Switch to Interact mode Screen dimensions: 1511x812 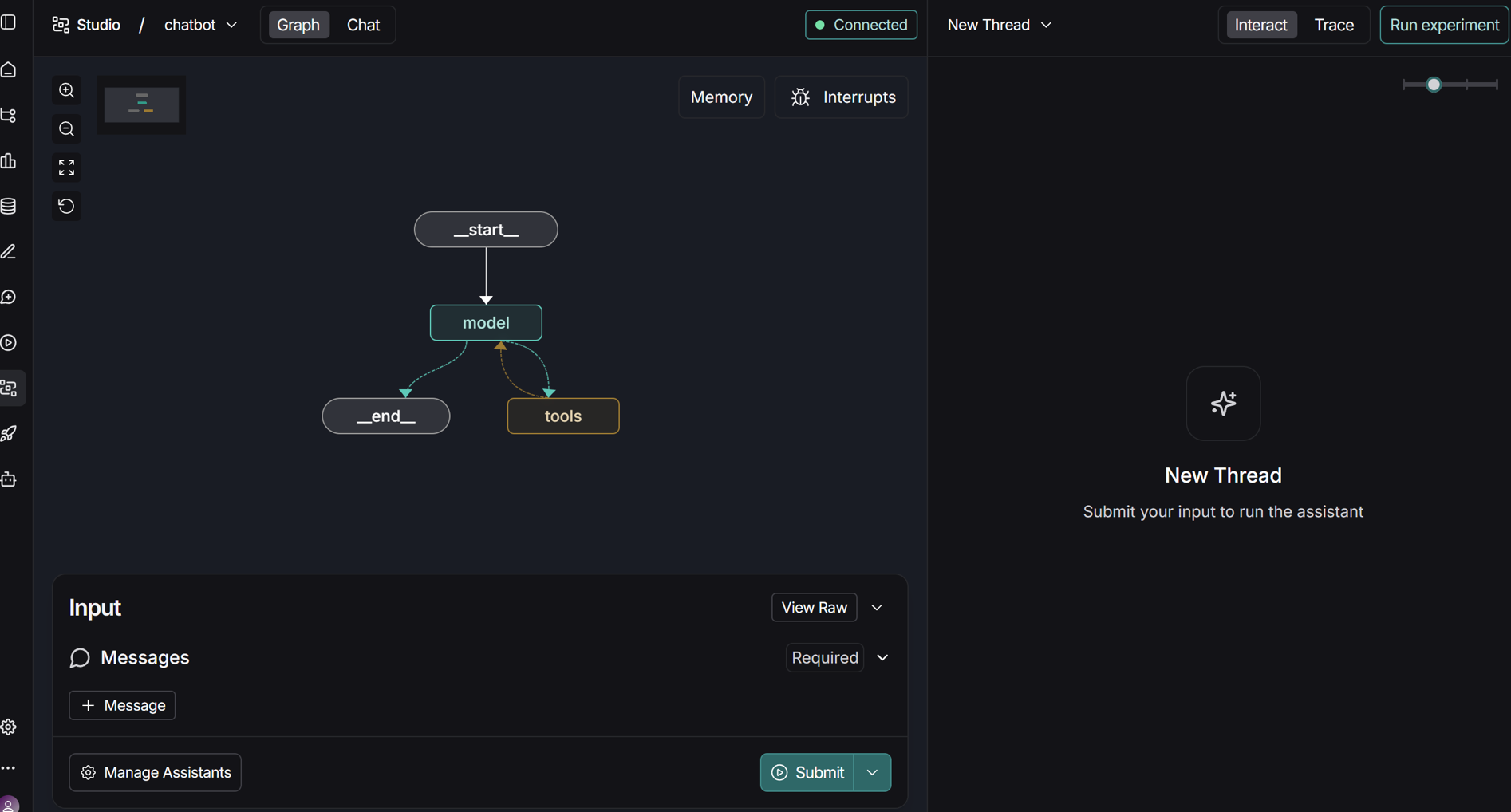click(x=1260, y=25)
